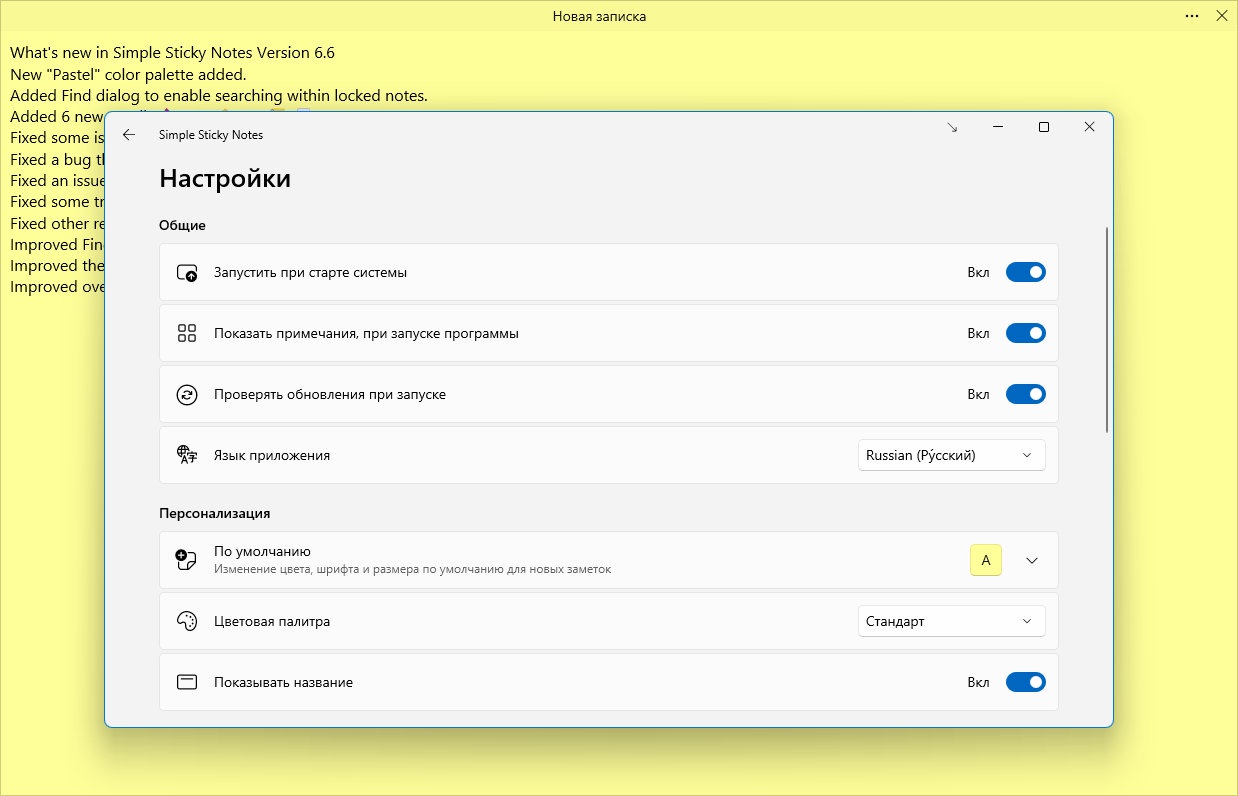
Task: Open the Стандарт color palette dropdown
Action: (x=952, y=621)
